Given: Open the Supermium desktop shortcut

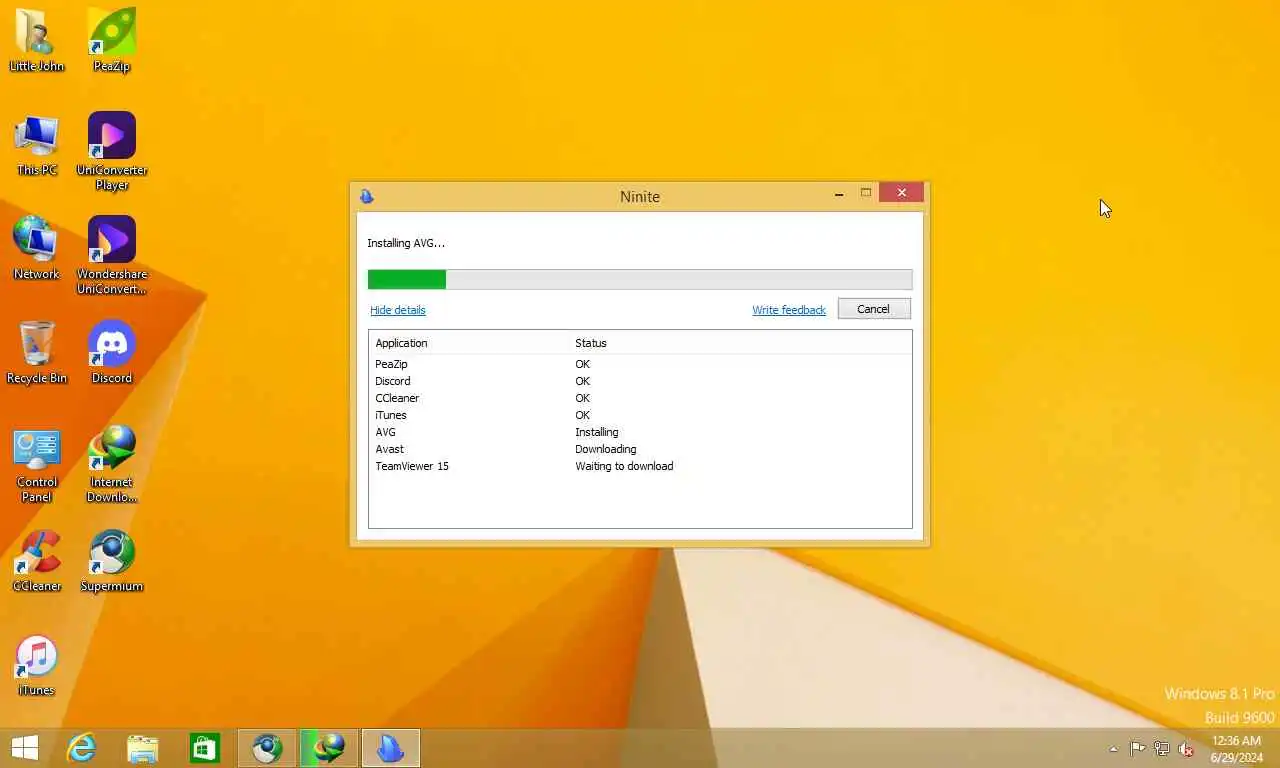Looking at the screenshot, I should 112,560.
